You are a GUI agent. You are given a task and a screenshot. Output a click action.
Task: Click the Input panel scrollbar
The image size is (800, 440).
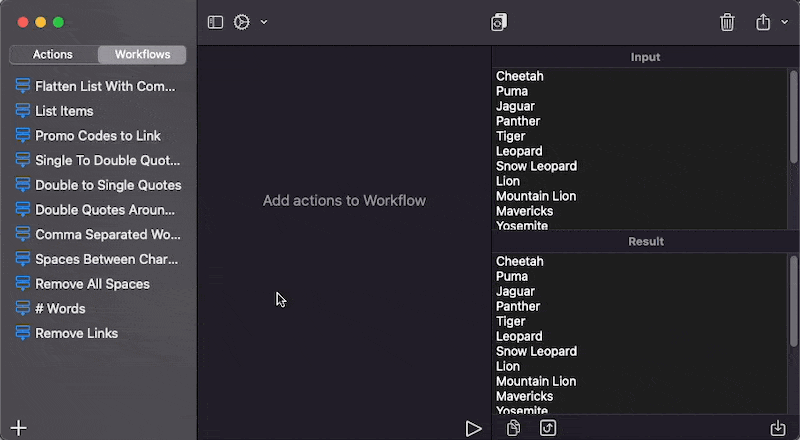[793, 117]
